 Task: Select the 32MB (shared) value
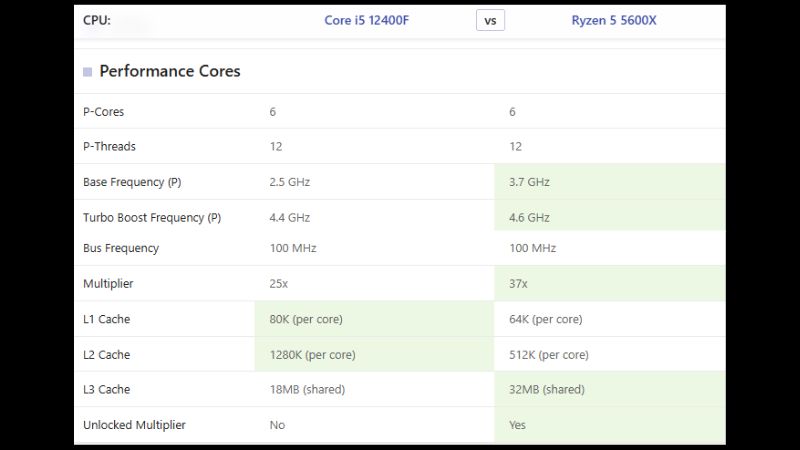coord(546,389)
